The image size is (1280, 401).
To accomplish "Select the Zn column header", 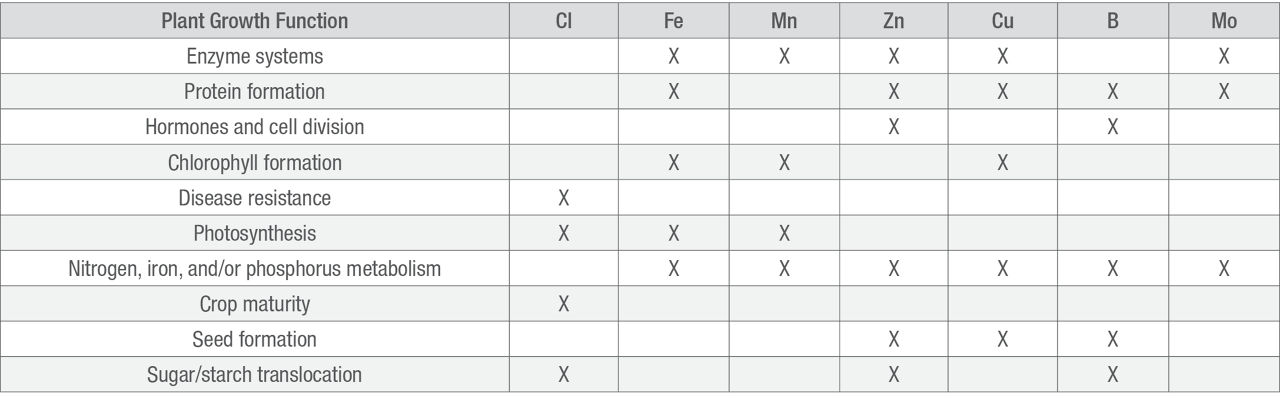I will 894,21.
